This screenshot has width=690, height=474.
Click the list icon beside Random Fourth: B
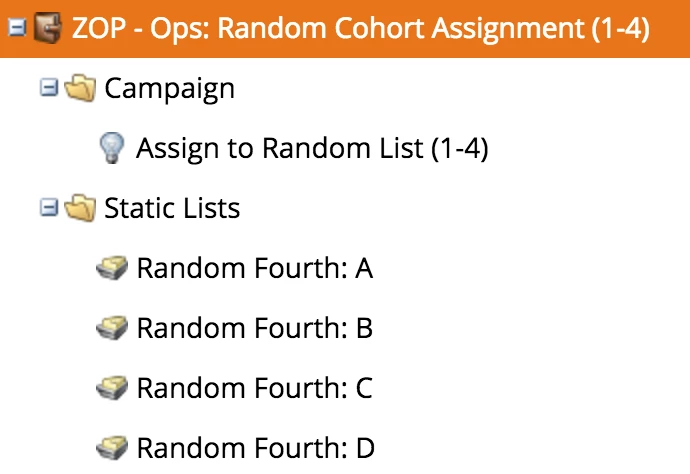pos(112,327)
